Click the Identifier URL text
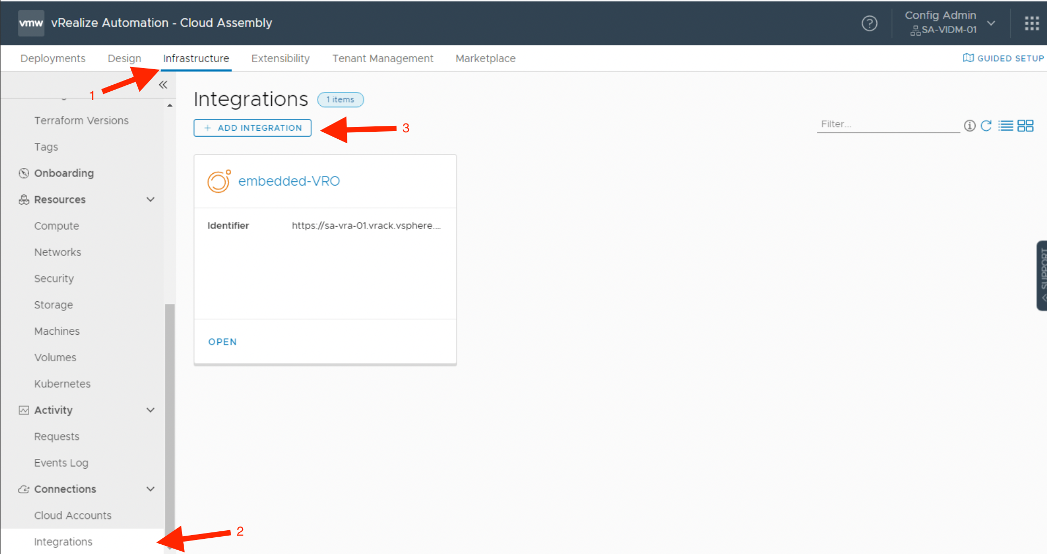Viewport: 1048px width, 554px height. pos(366,226)
